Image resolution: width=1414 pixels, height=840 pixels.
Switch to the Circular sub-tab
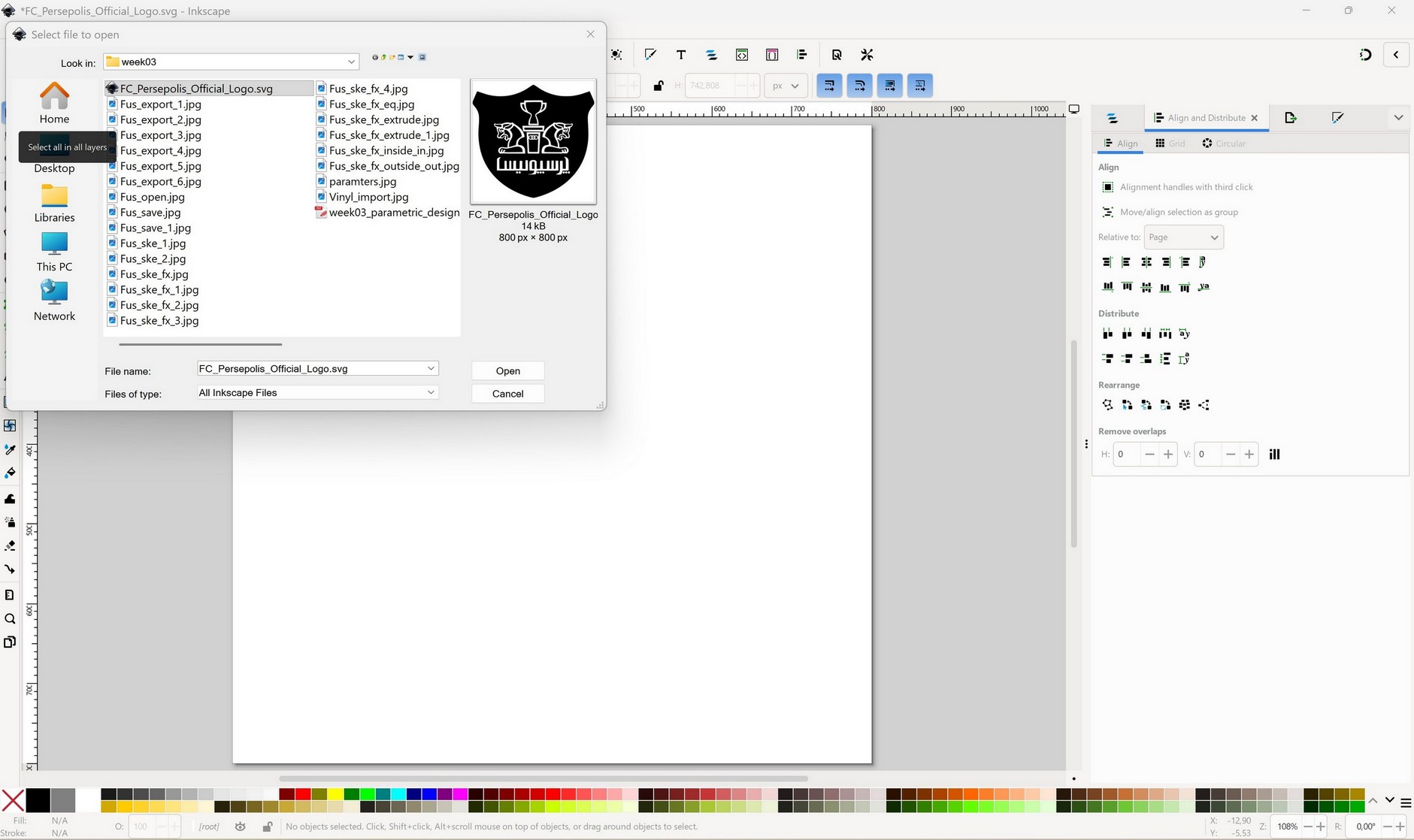pyautogui.click(x=1224, y=144)
